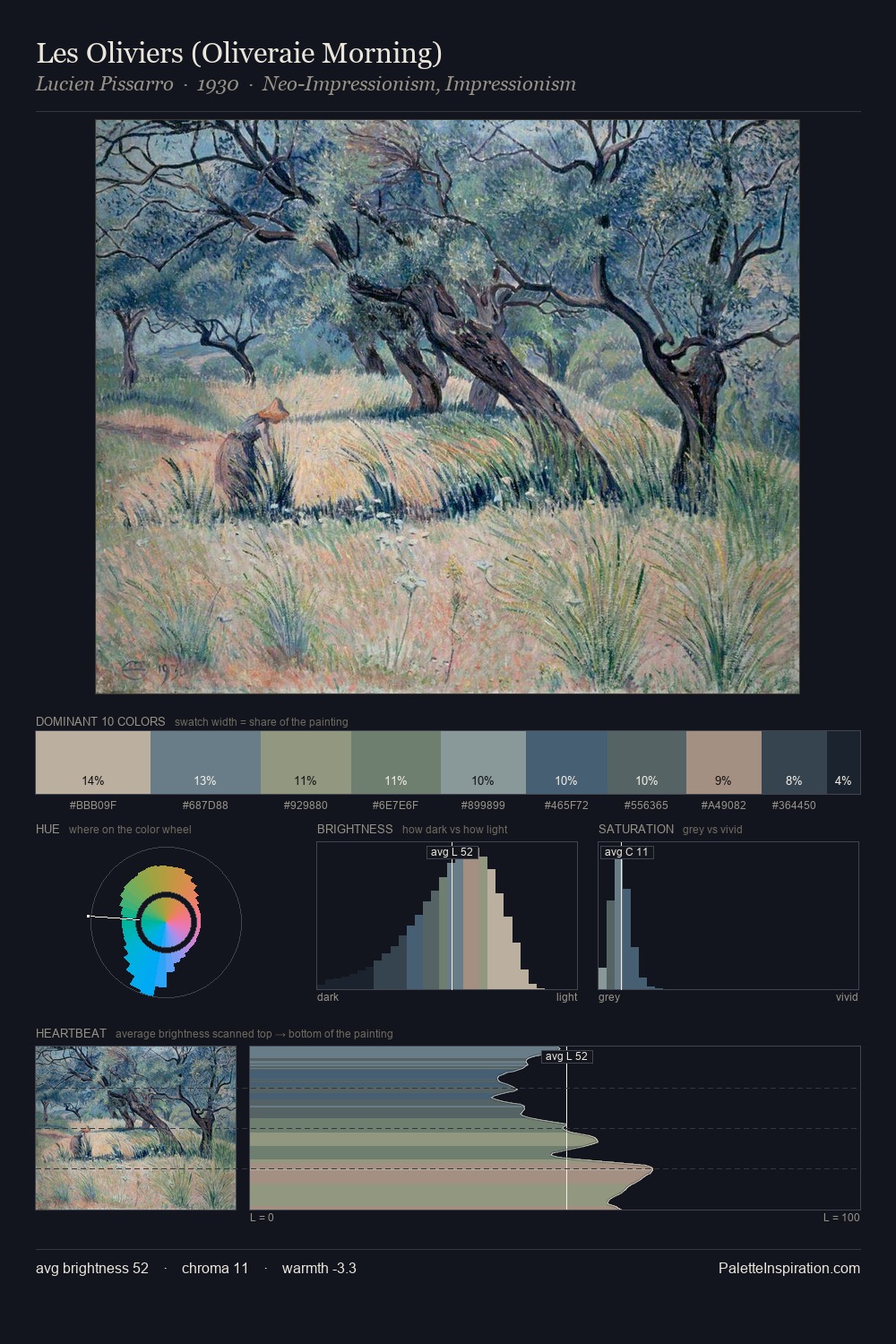Click the avg C 11 label
896x1344 pixels.
[626, 852]
